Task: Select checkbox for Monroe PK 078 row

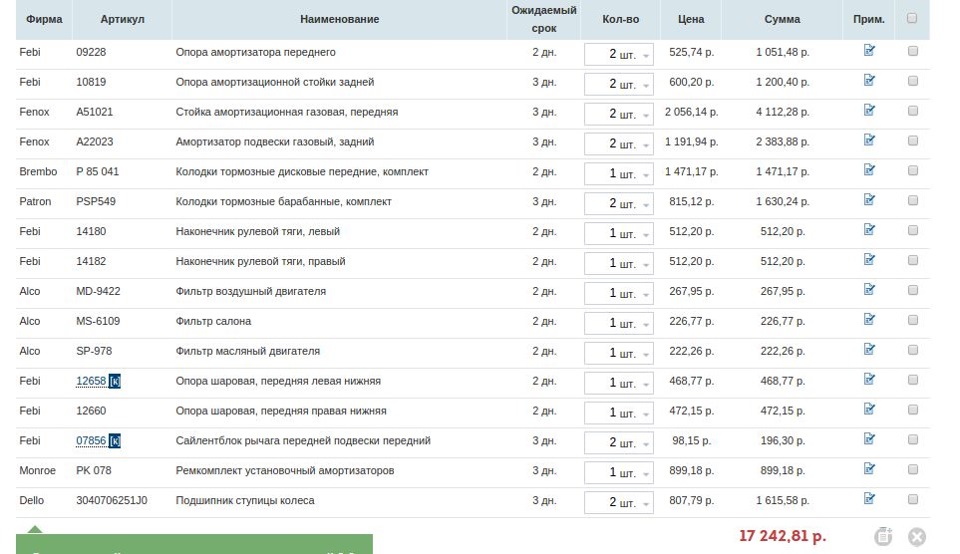Action: pyautogui.click(x=912, y=470)
